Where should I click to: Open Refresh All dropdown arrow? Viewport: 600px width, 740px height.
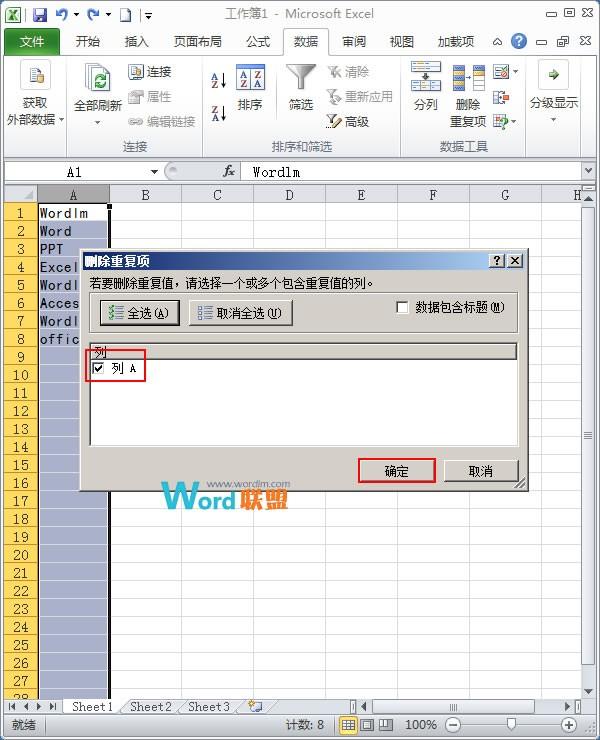(97, 123)
